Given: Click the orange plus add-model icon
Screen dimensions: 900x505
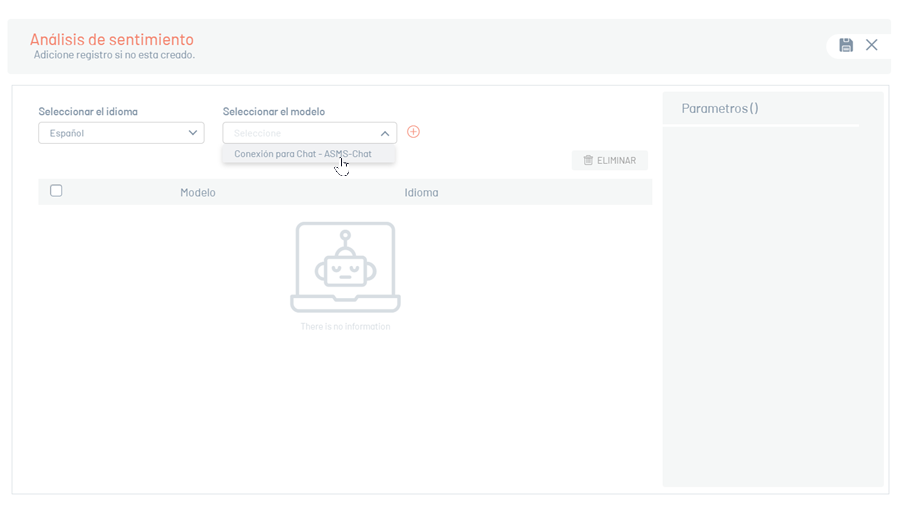Looking at the screenshot, I should pos(413,132).
